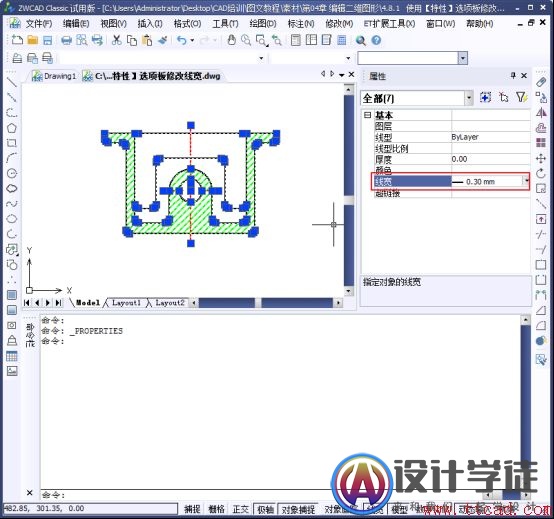Click the Undo arrow icon
The image size is (554, 519).
(182, 40)
